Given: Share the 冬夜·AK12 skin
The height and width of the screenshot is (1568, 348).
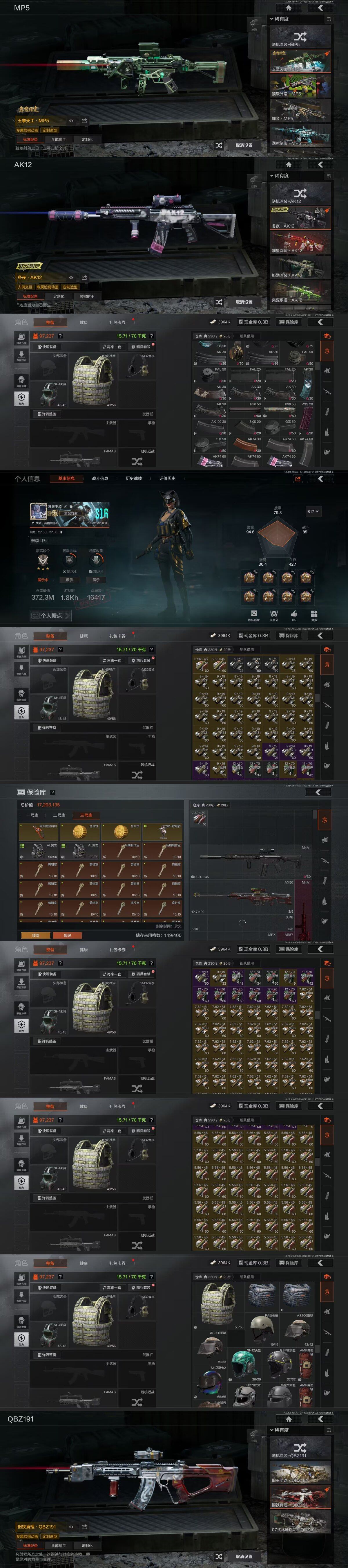Looking at the screenshot, I should click(x=84, y=278).
